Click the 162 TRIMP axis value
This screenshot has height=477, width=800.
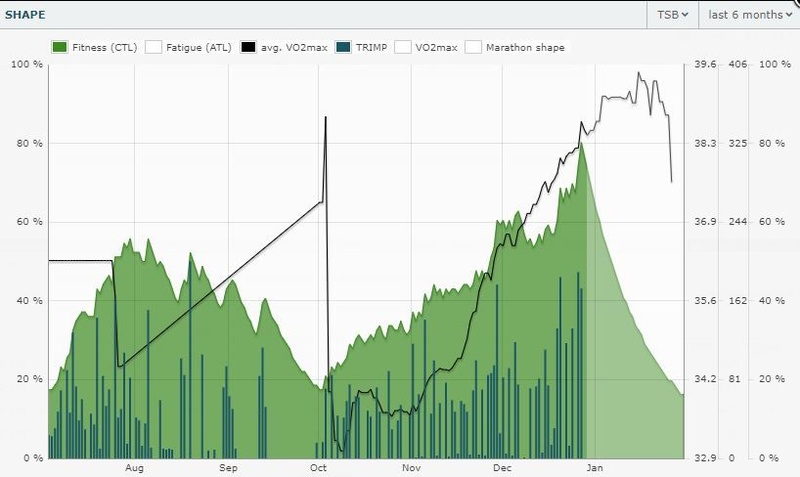click(738, 300)
